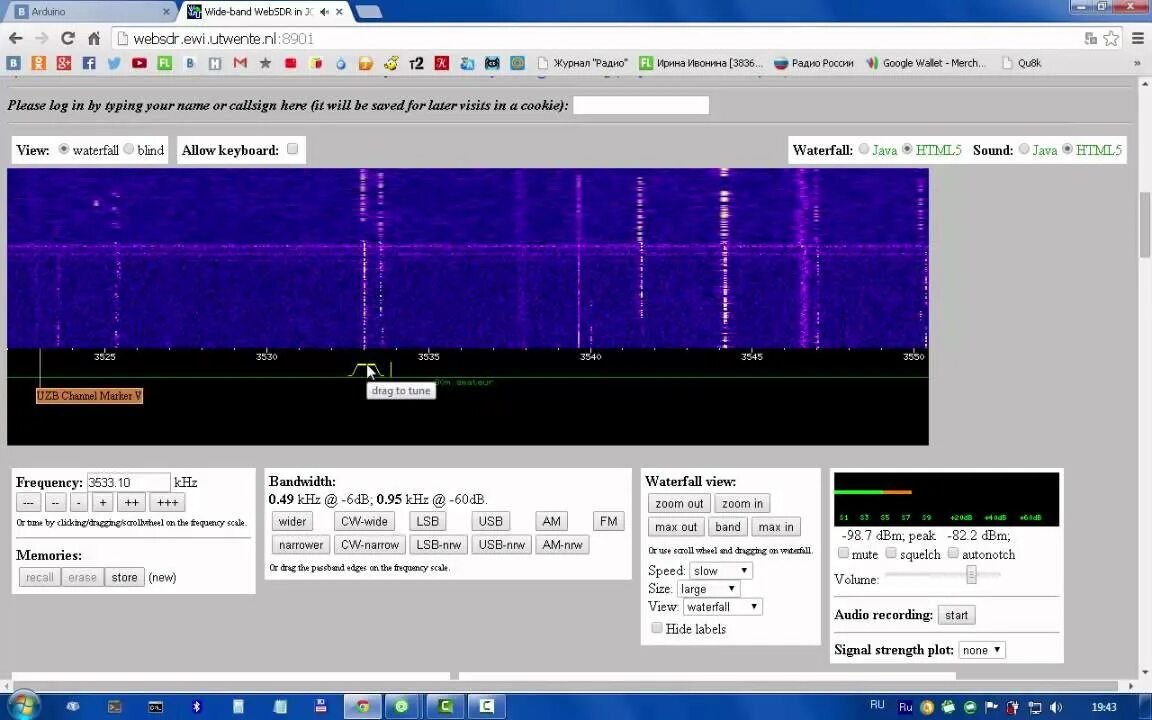1152x720 pixels.
Task: Switch to Chrome in the taskbar
Action: pyautogui.click(x=362, y=707)
